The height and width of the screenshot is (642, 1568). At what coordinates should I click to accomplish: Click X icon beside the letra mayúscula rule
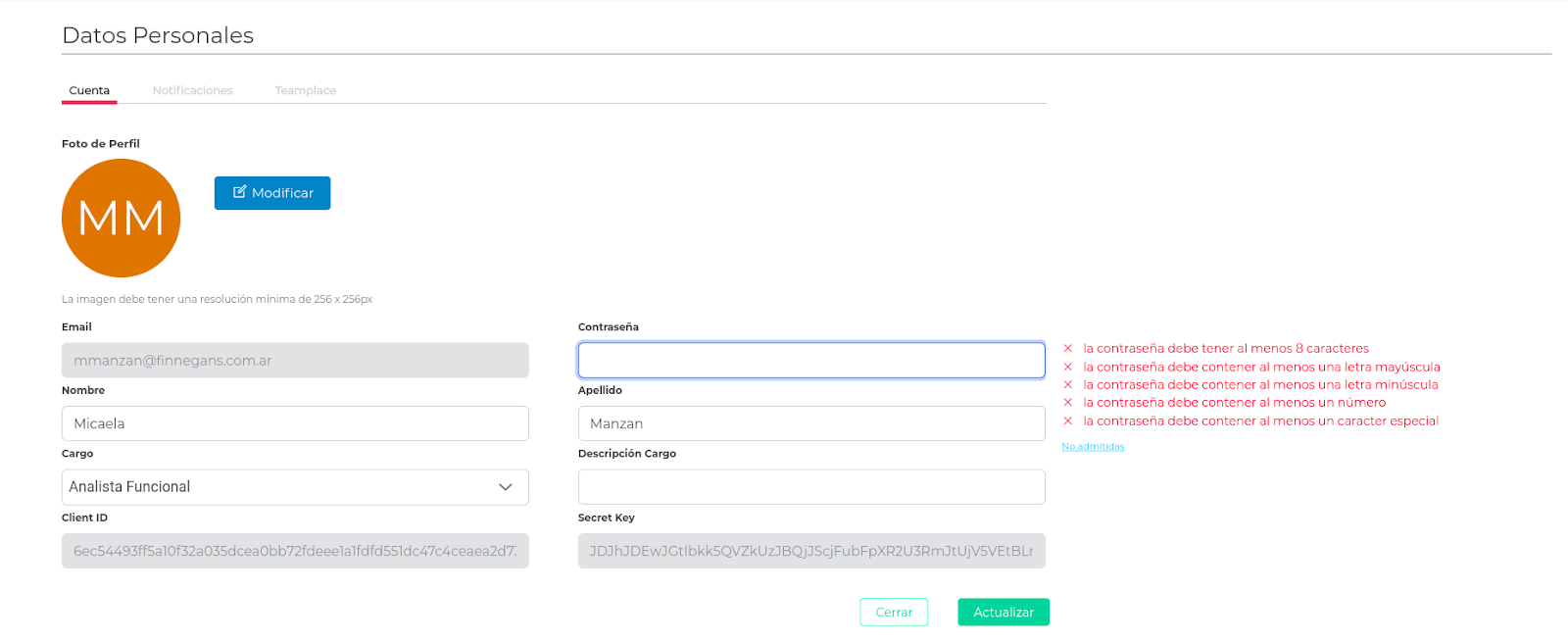[x=1068, y=367]
